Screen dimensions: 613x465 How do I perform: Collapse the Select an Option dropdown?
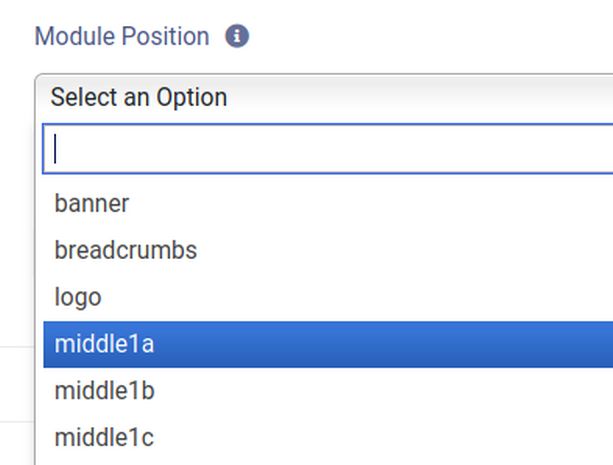pyautogui.click(x=324, y=97)
